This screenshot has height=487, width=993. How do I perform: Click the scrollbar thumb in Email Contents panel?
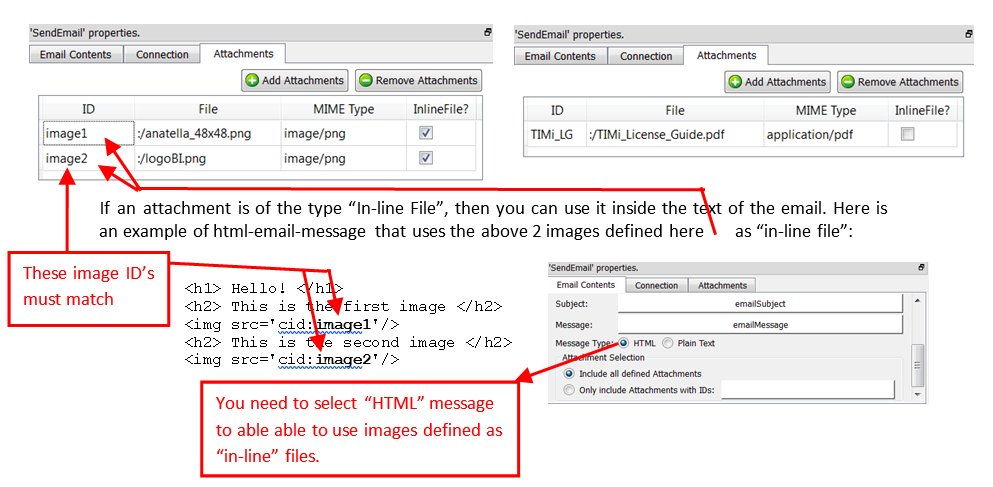(x=918, y=366)
